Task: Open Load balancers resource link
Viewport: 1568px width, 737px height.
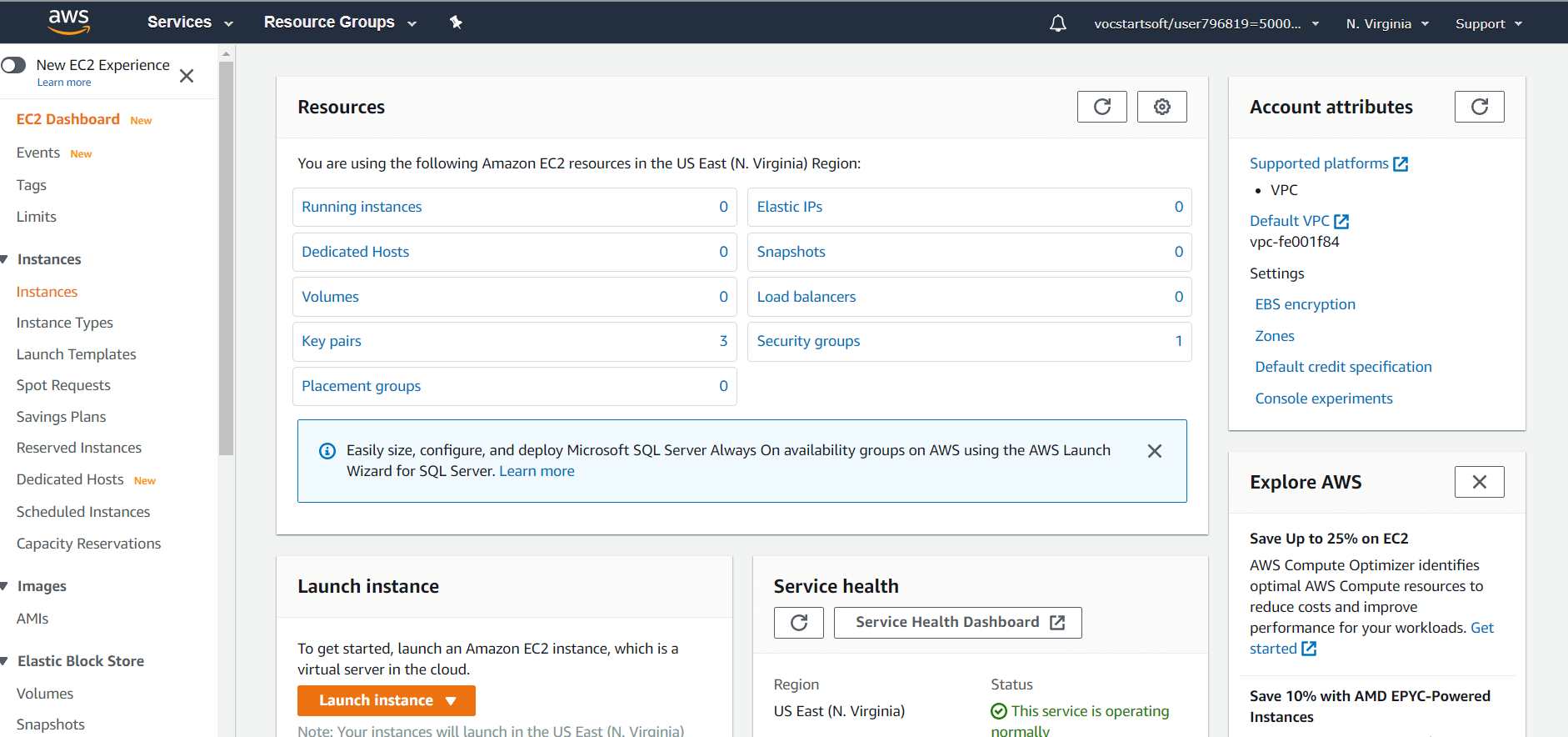Action: [x=806, y=297]
